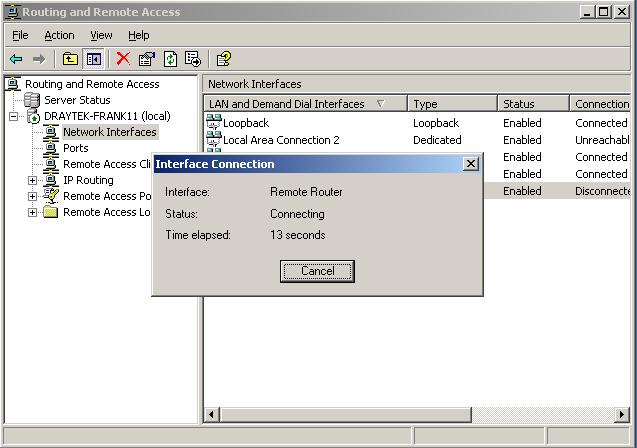The height and width of the screenshot is (448, 637).
Task: Select Network Interfaces in the tree
Action: click(110, 132)
